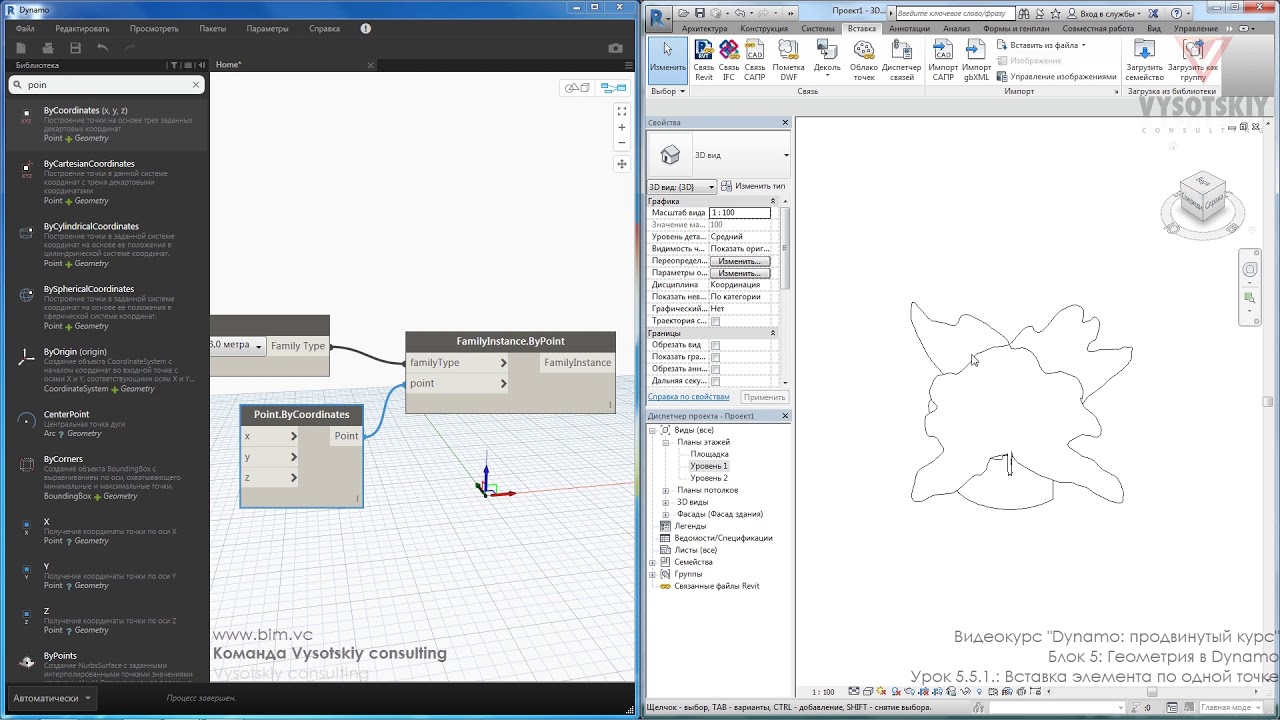Open the 3D вид: {3D} instance dropdown
Viewport: 1280px width, 720px height.
[x=682, y=187]
